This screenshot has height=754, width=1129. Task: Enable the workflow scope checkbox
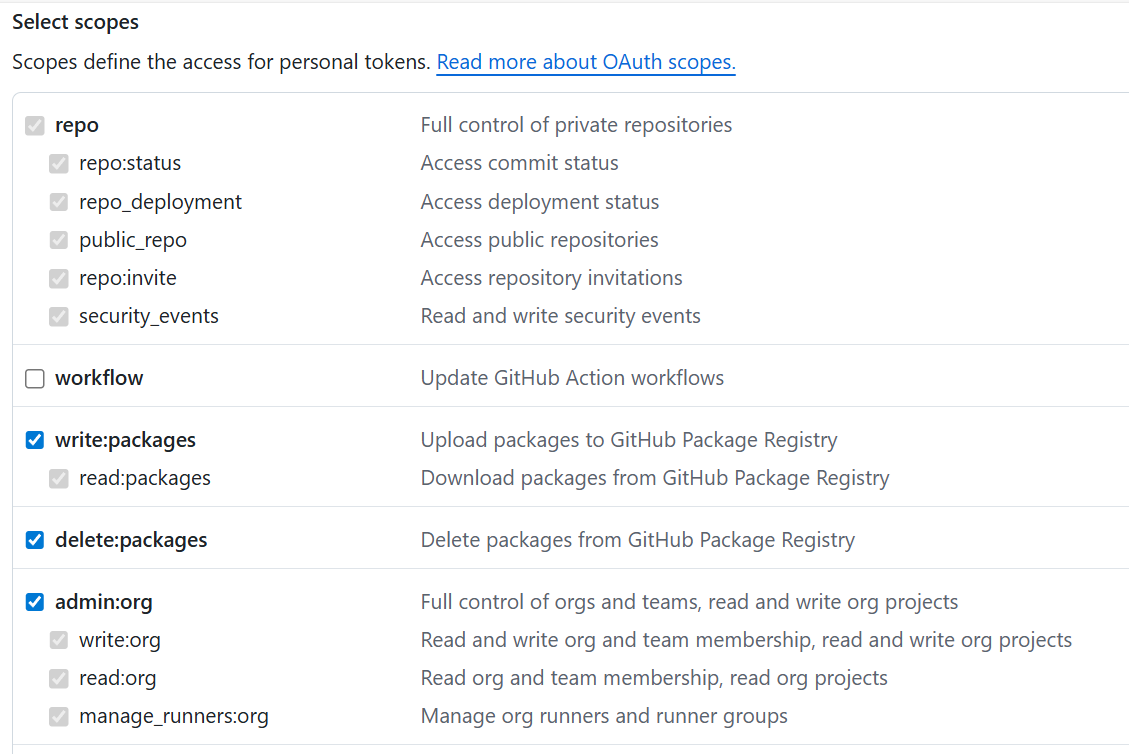pyautogui.click(x=35, y=378)
